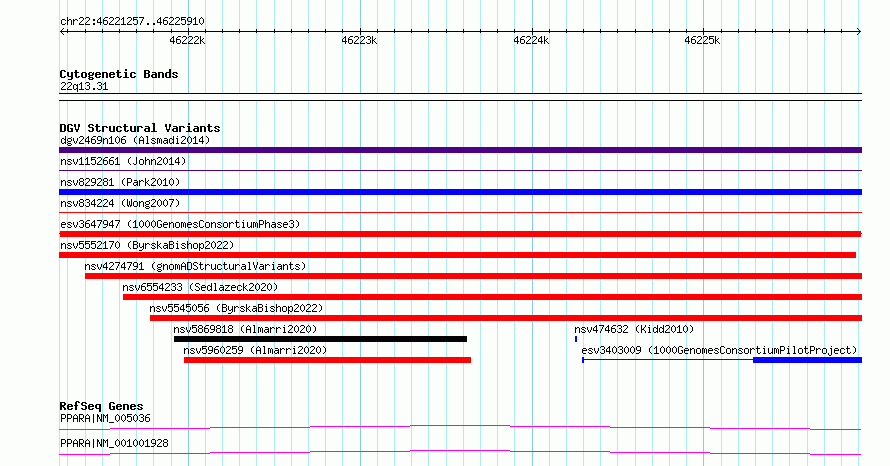Click the left arrow of the ruler
Screen dimensions: 890x466
coord(62,32)
